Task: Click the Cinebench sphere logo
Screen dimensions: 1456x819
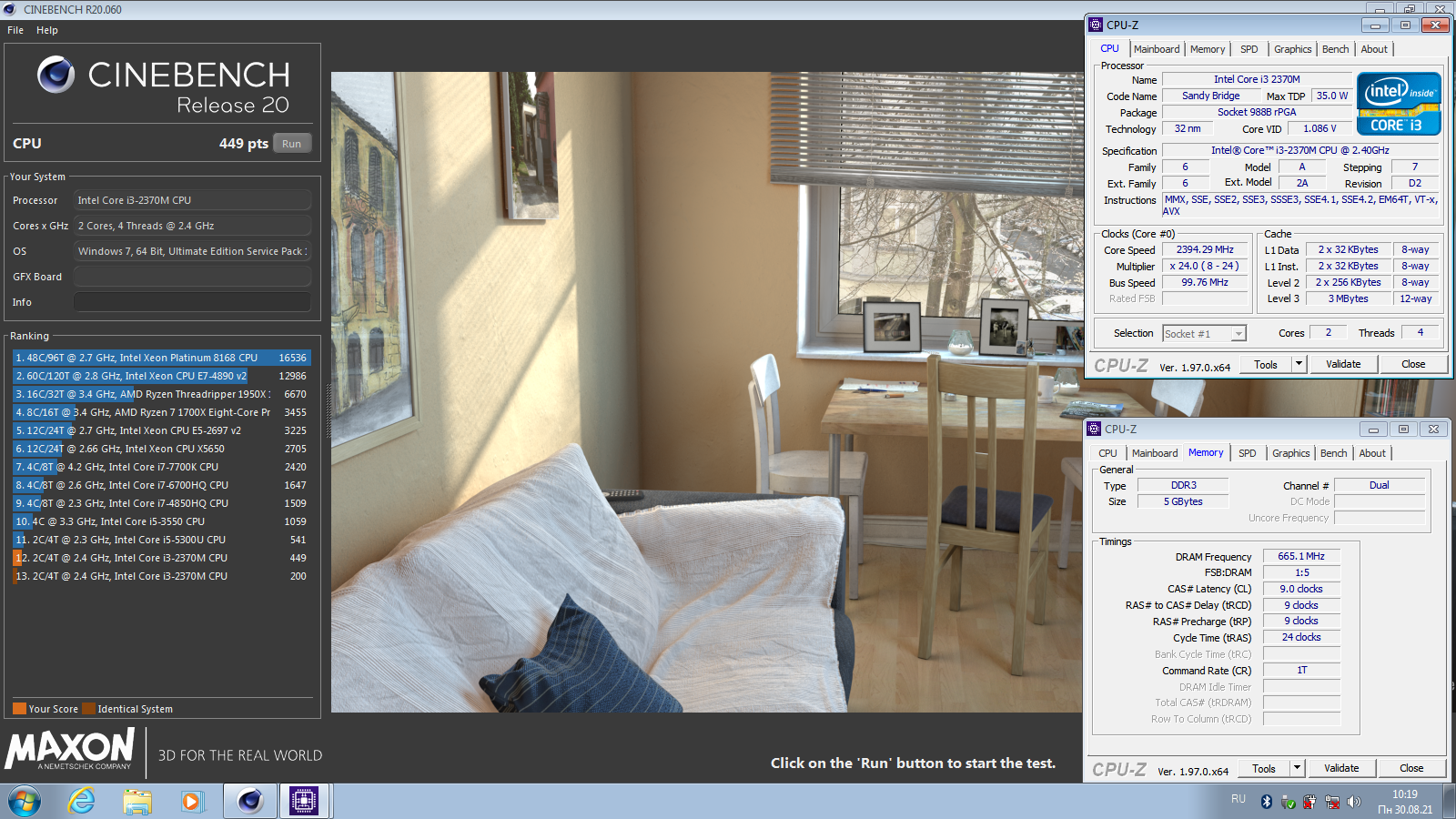Action: pyautogui.click(x=56, y=75)
